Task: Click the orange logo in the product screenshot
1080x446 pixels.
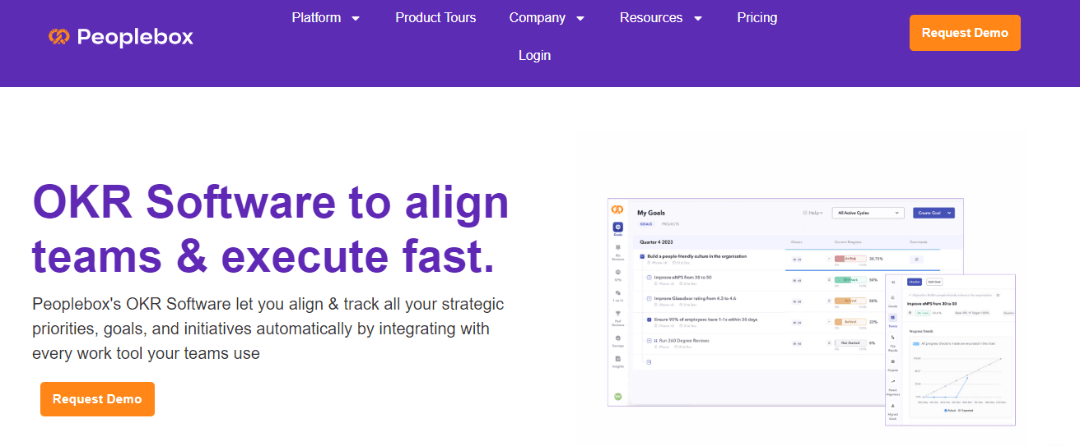Action: click(x=618, y=210)
